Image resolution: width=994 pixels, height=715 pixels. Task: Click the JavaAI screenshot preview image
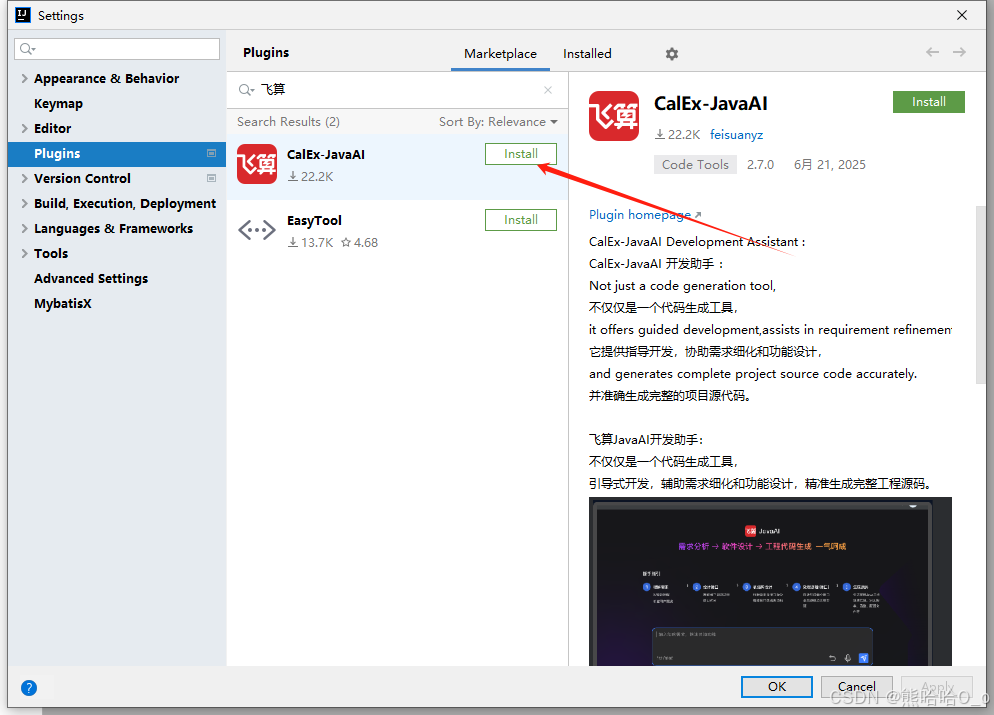coord(770,581)
